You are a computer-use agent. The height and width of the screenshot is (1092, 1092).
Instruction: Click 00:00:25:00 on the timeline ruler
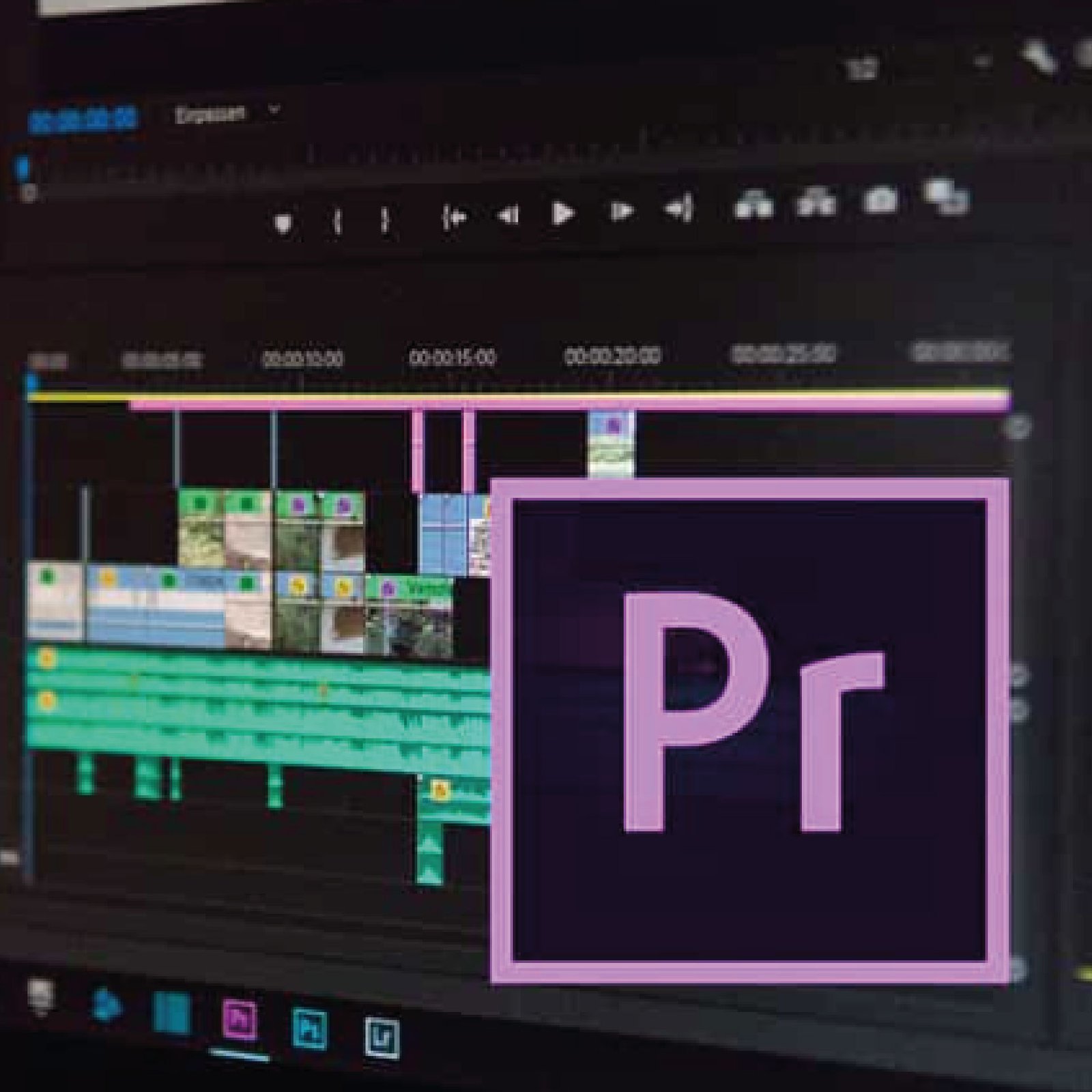click(x=783, y=354)
